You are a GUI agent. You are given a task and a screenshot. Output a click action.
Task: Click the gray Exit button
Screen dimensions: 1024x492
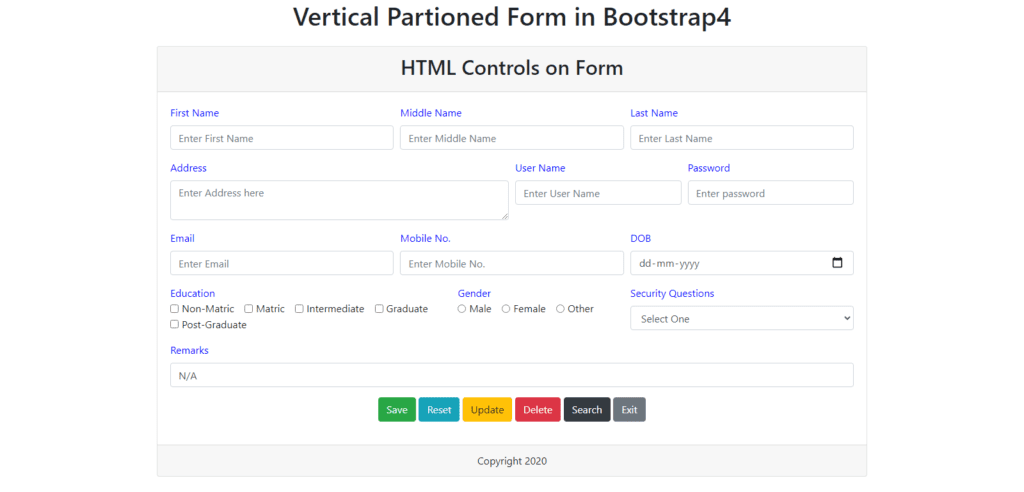[x=630, y=410]
